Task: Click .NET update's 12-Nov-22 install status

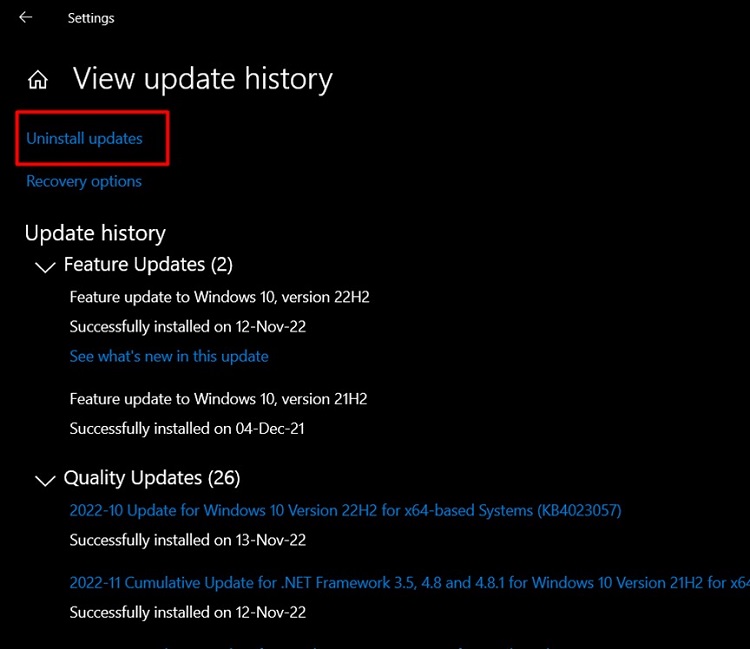Action: point(188,612)
